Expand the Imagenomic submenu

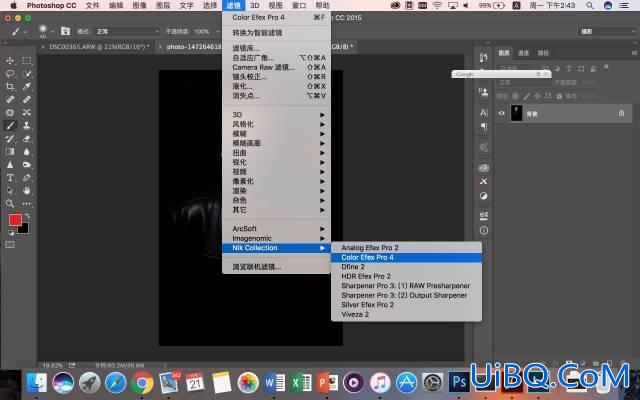(276, 238)
